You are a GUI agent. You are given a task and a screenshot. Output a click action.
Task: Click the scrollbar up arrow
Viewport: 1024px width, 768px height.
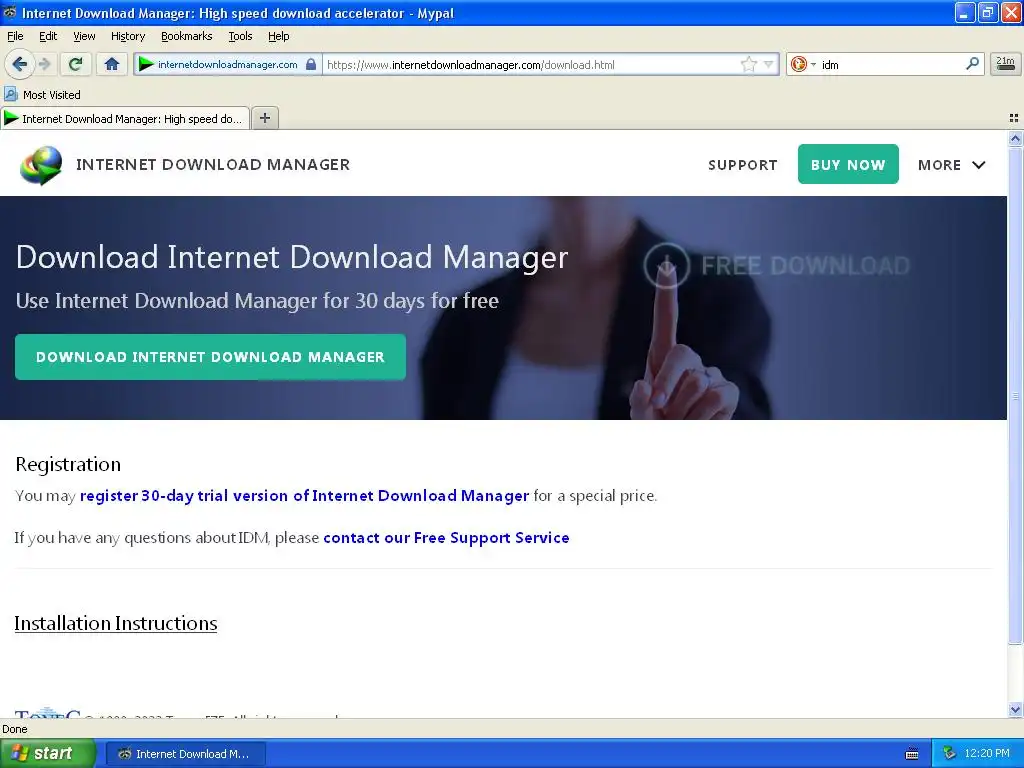click(1015, 138)
